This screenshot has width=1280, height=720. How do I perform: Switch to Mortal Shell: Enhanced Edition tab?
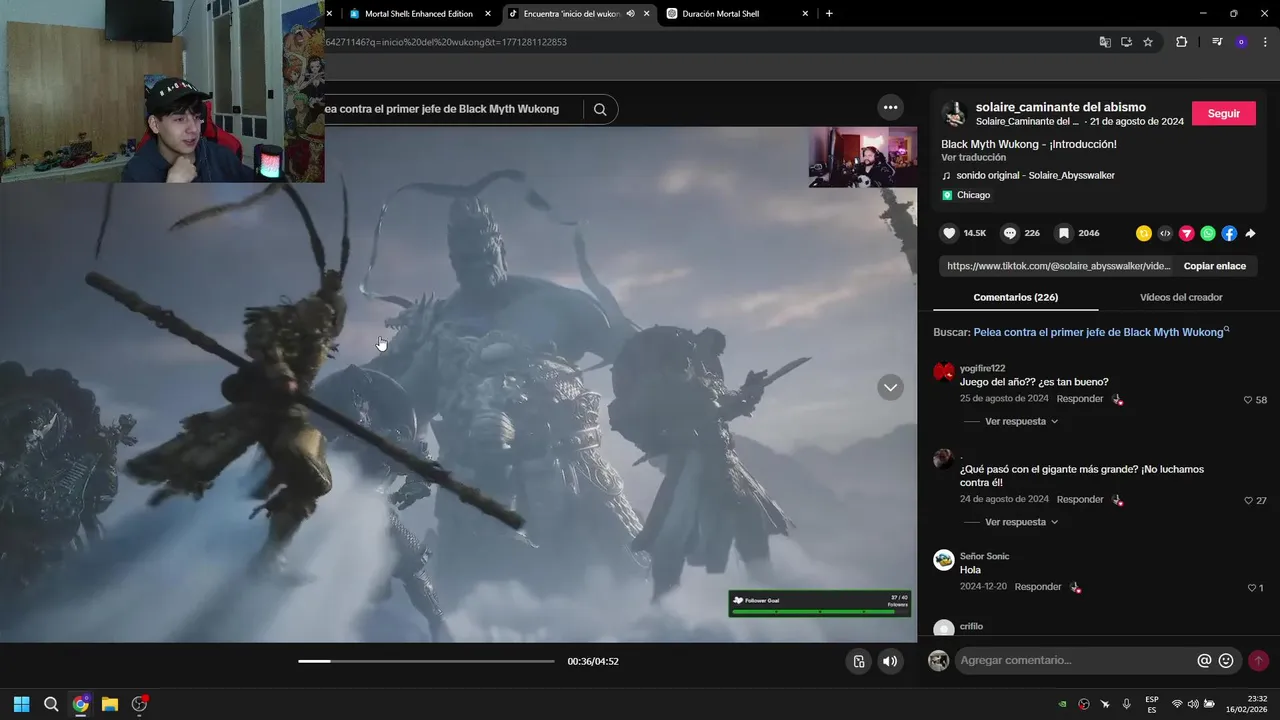[420, 14]
